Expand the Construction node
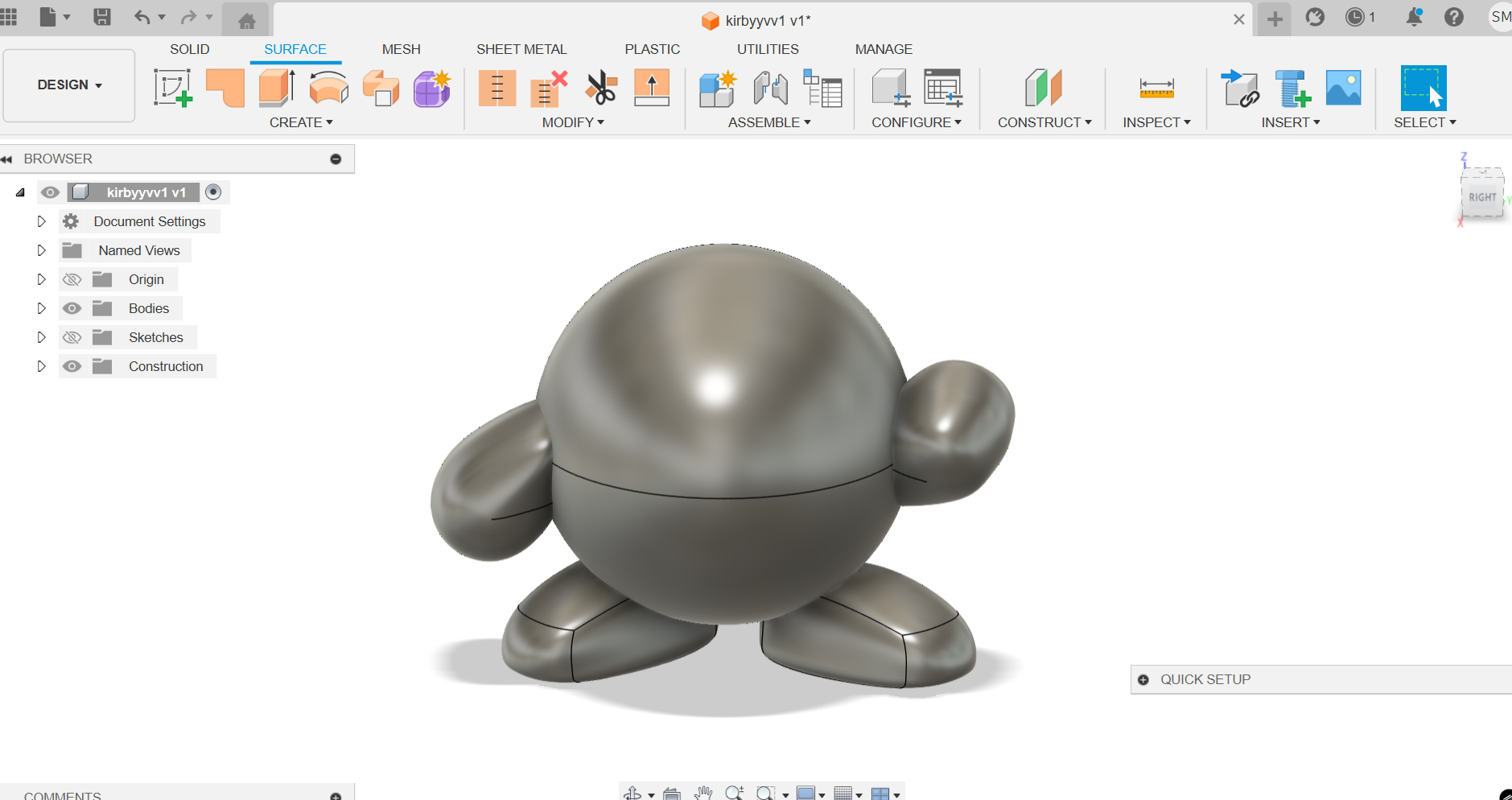 click(41, 366)
